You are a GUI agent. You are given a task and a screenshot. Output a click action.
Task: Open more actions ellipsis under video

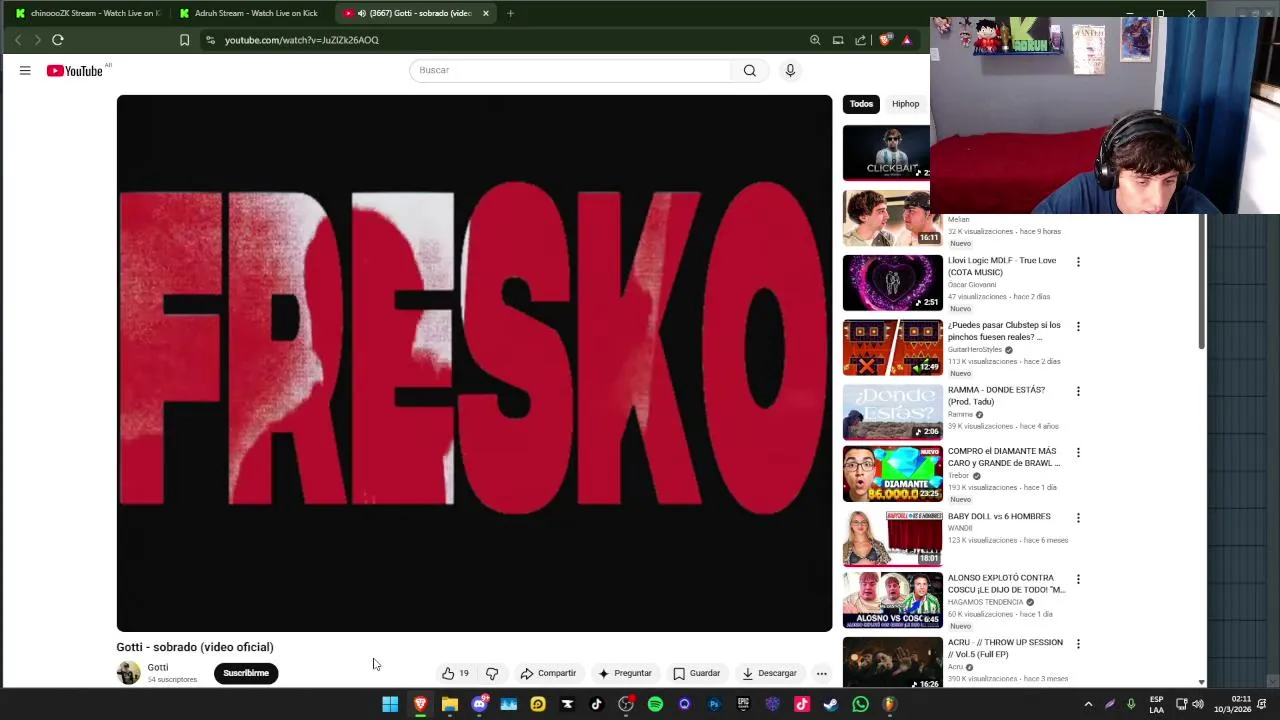pos(821,673)
